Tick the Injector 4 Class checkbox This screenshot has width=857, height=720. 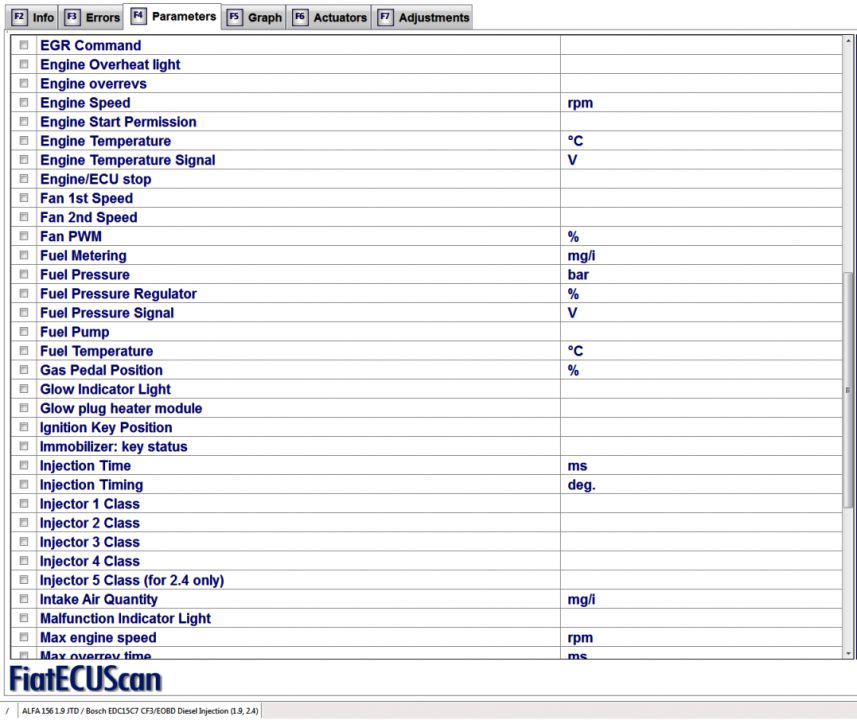coord(24,561)
